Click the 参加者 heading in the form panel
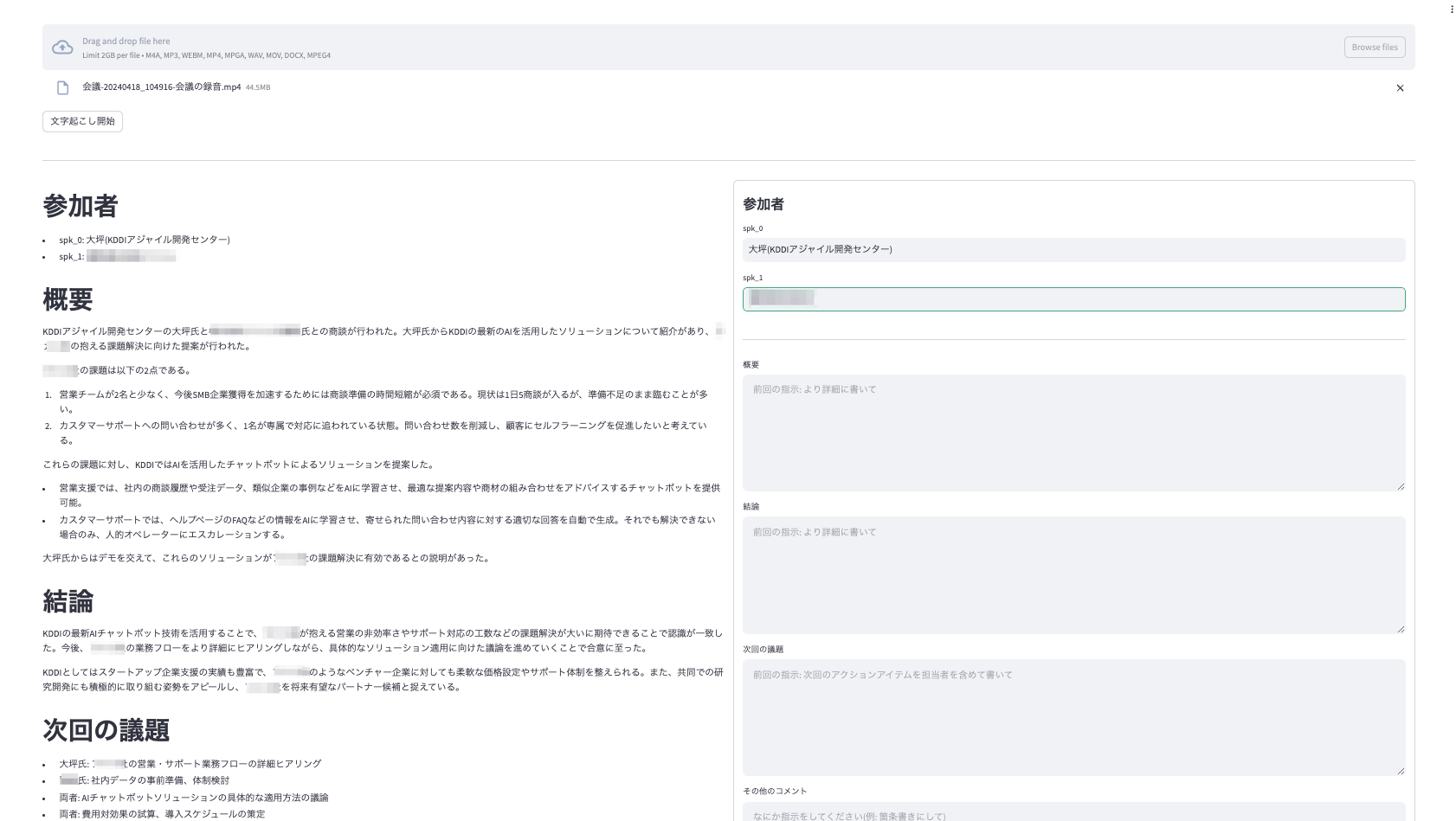1456x821 pixels. coord(763,204)
